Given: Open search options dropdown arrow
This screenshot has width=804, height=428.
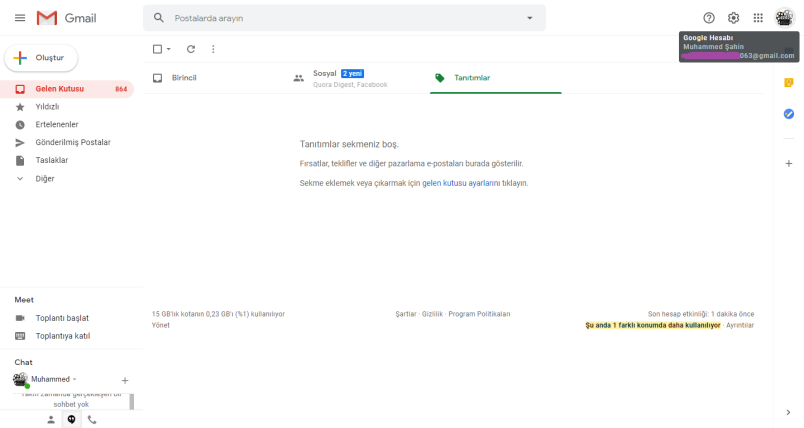Looking at the screenshot, I should point(530,18).
